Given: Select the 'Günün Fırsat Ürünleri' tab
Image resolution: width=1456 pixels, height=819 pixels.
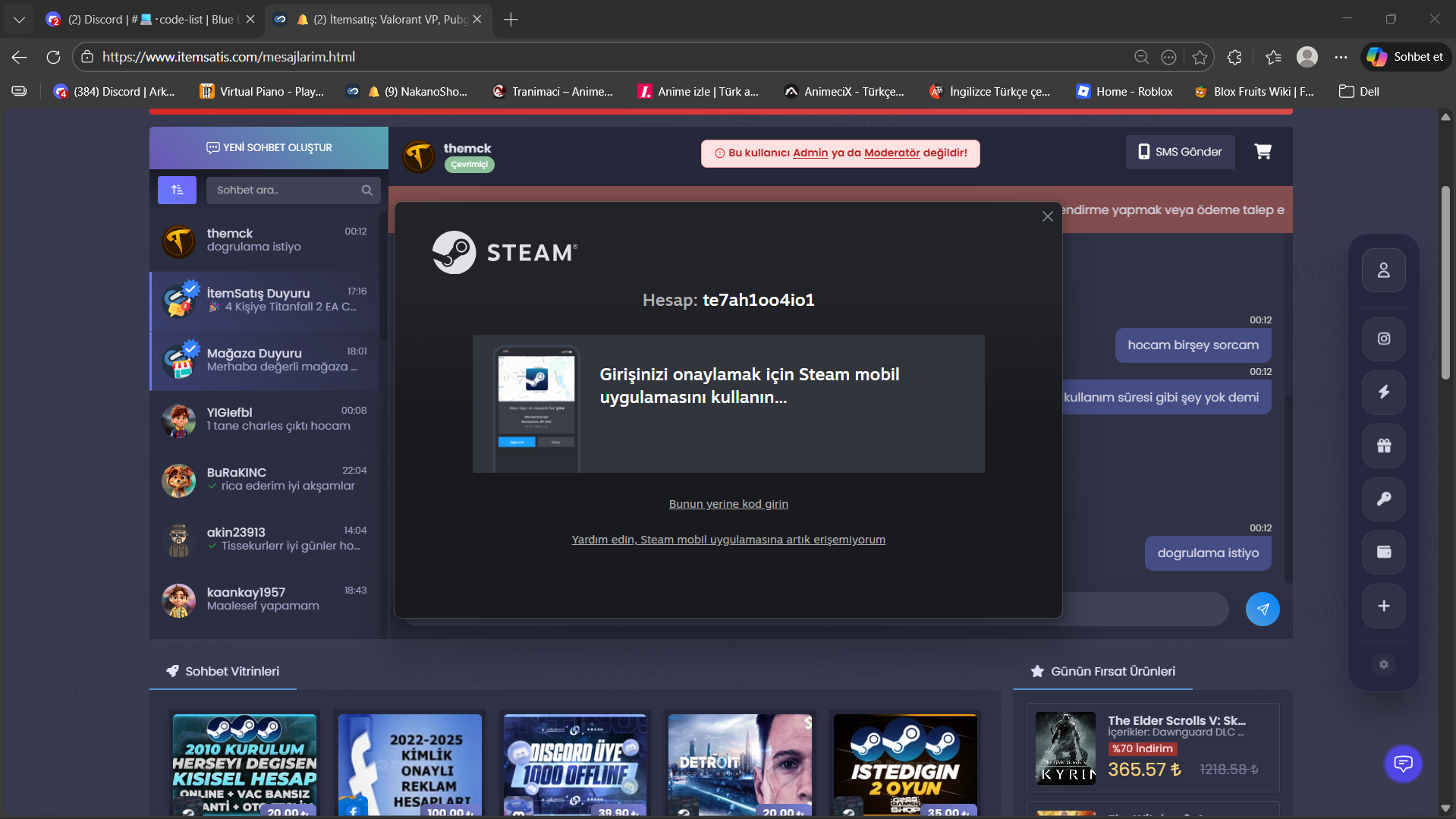Looking at the screenshot, I should pyautogui.click(x=1103, y=671).
